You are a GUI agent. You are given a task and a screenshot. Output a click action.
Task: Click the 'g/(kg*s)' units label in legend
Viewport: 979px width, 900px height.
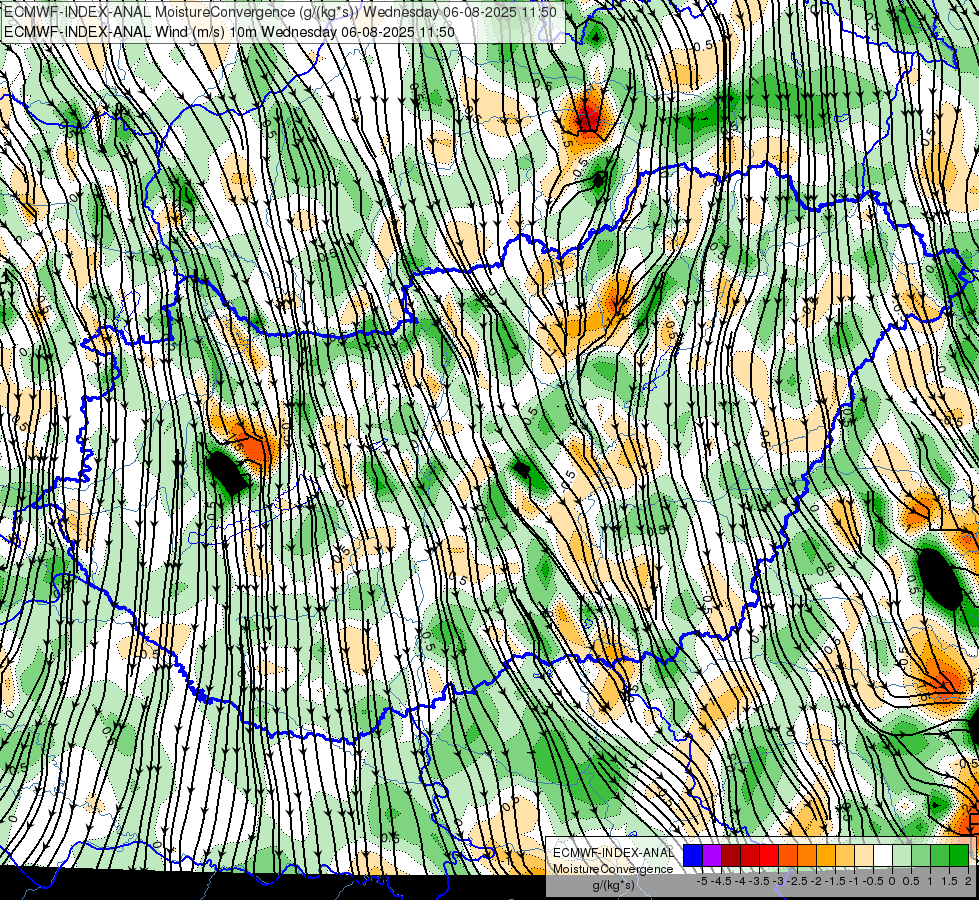click(613, 885)
